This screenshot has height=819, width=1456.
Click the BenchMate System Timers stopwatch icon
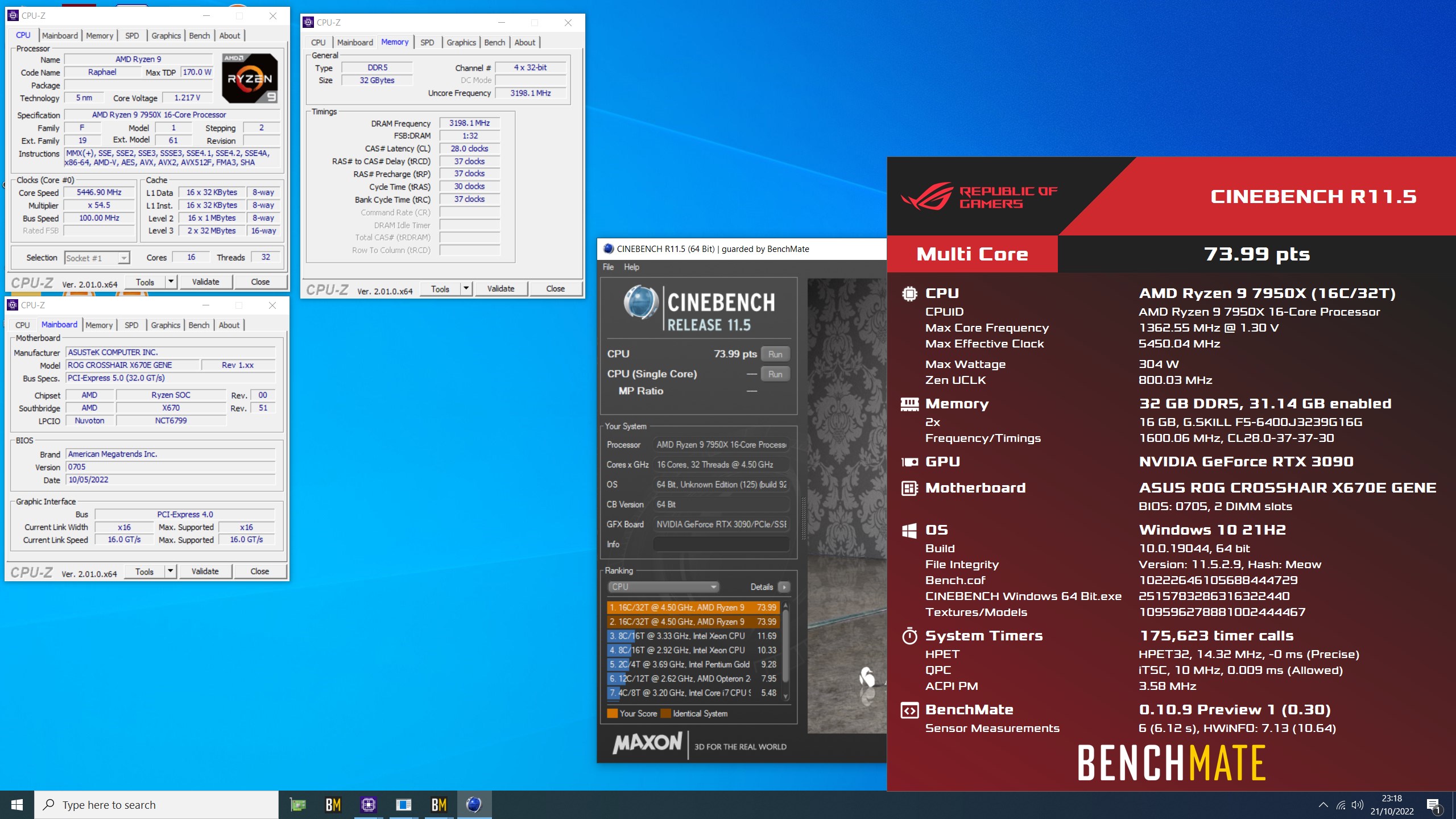click(x=909, y=636)
